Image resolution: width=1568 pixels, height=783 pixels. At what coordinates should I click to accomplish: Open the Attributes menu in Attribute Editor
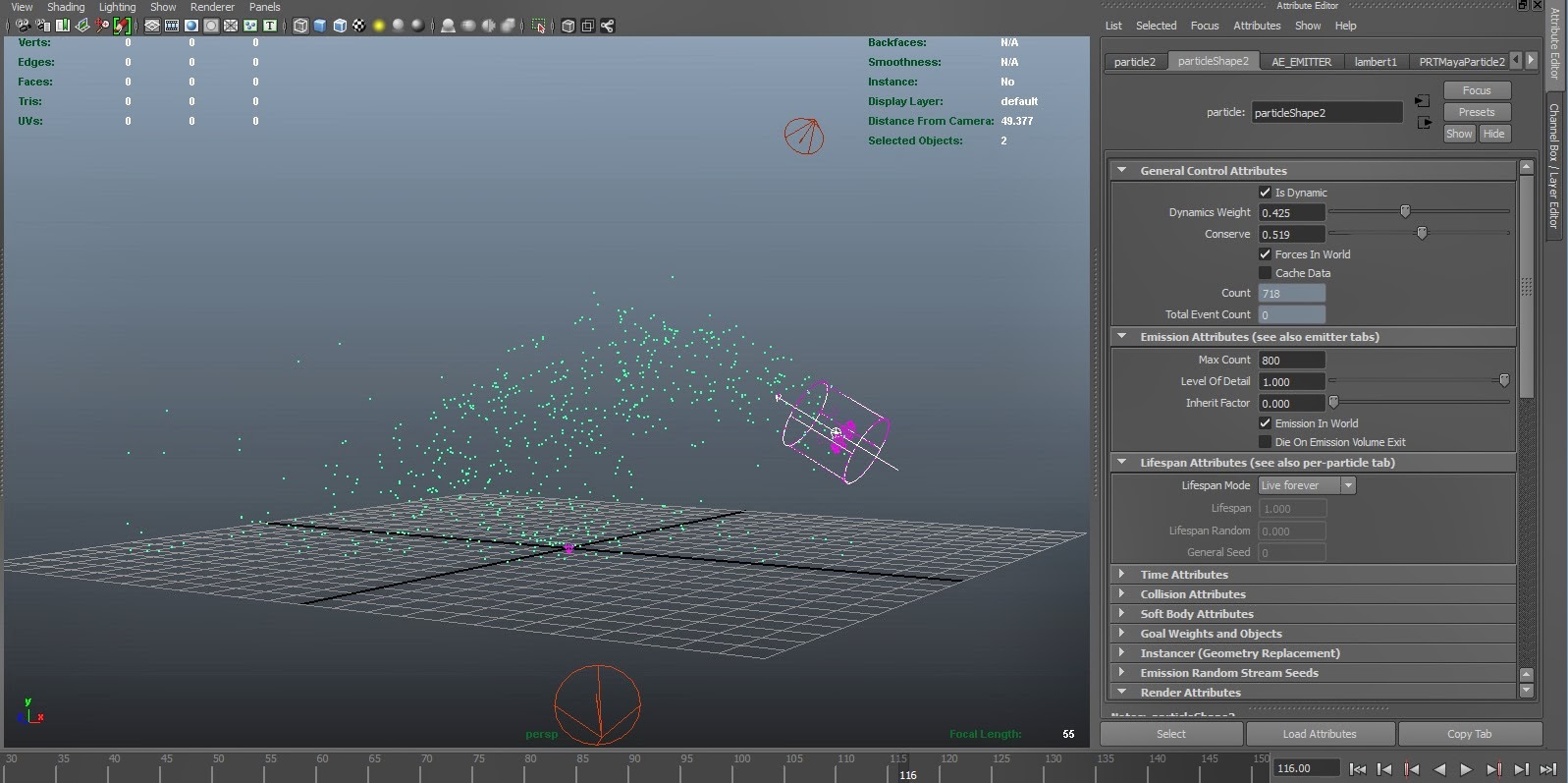[1257, 26]
